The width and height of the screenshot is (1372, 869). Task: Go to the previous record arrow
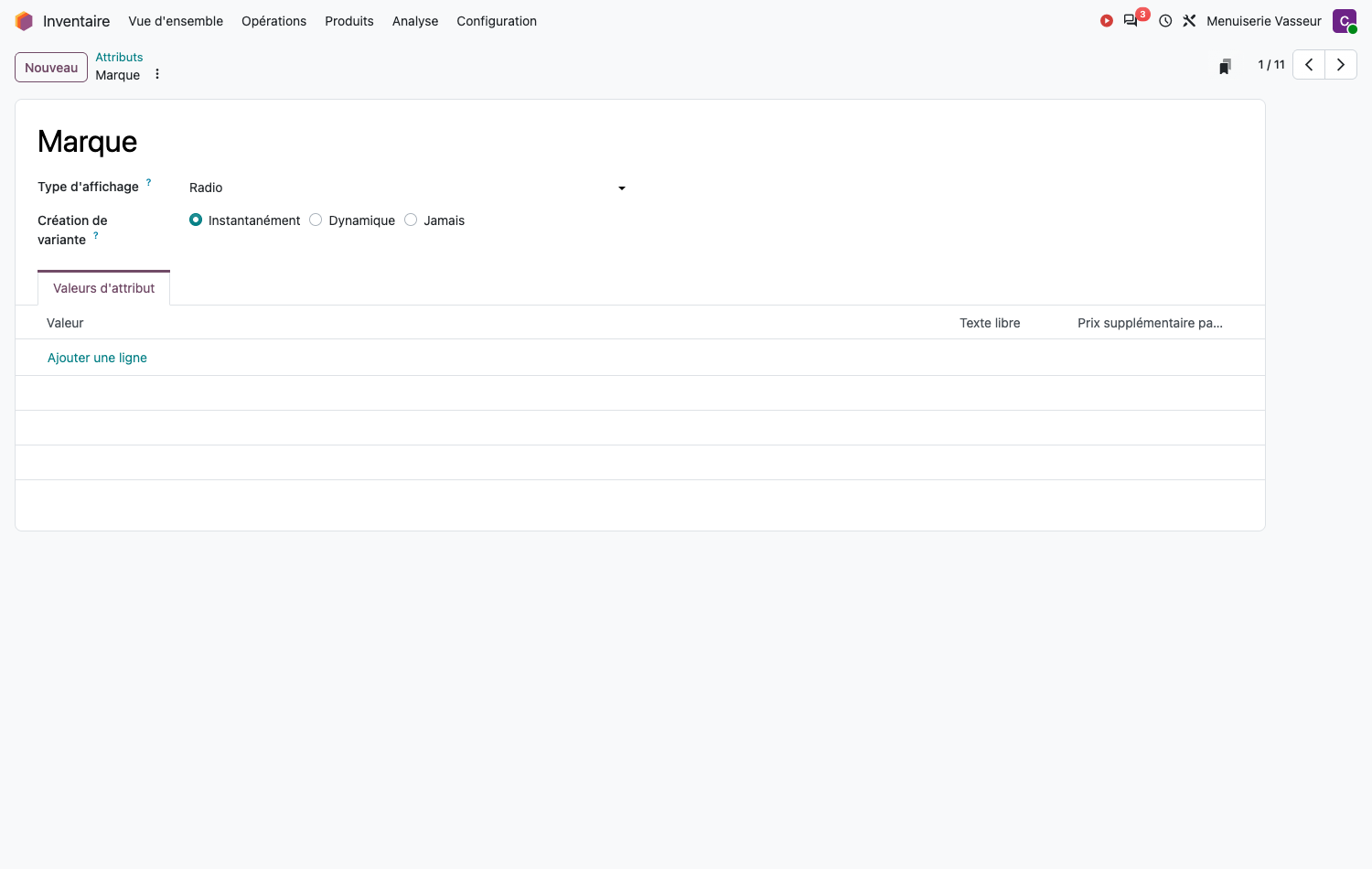click(x=1309, y=65)
